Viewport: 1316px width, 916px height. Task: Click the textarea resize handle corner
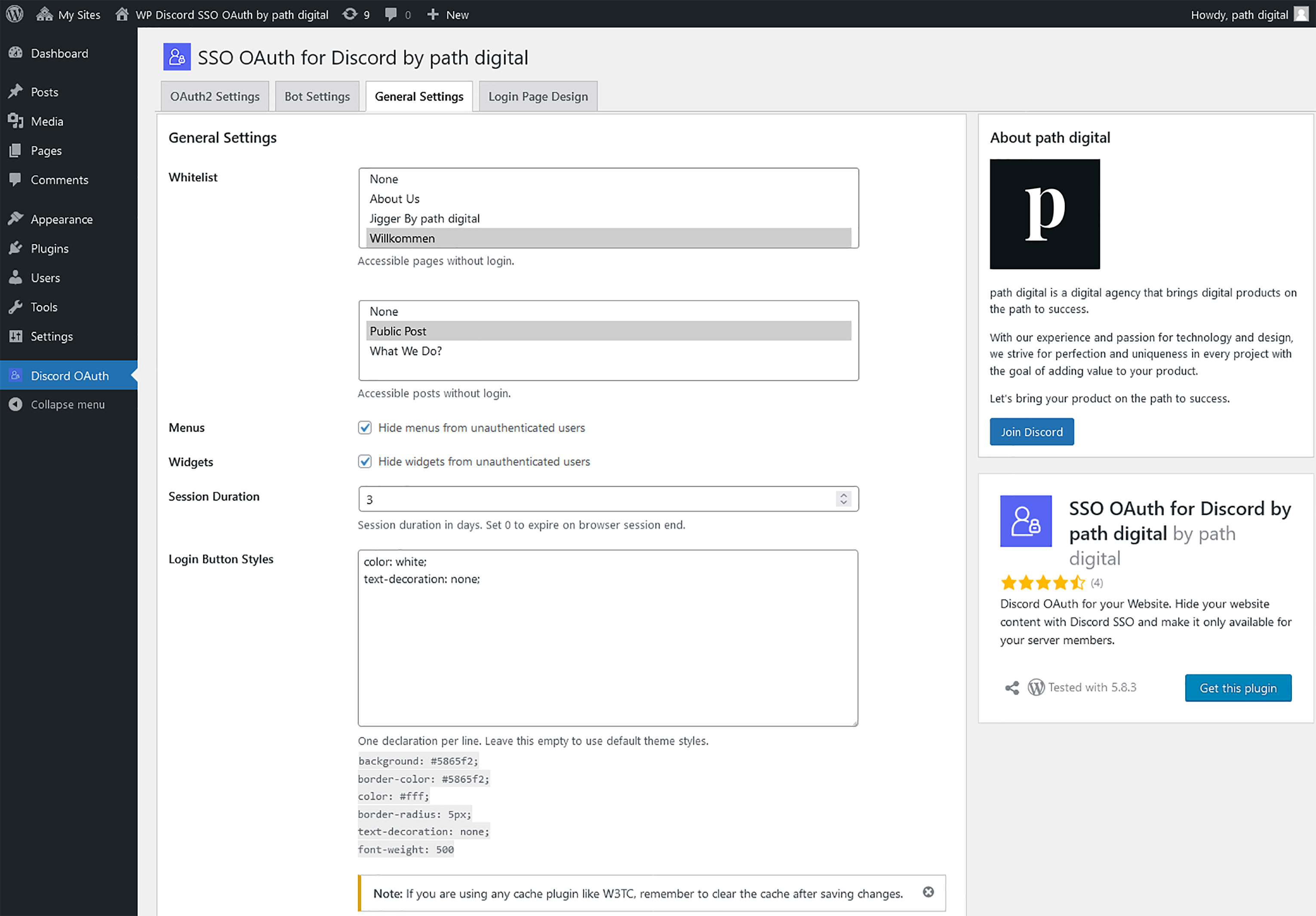click(x=854, y=723)
